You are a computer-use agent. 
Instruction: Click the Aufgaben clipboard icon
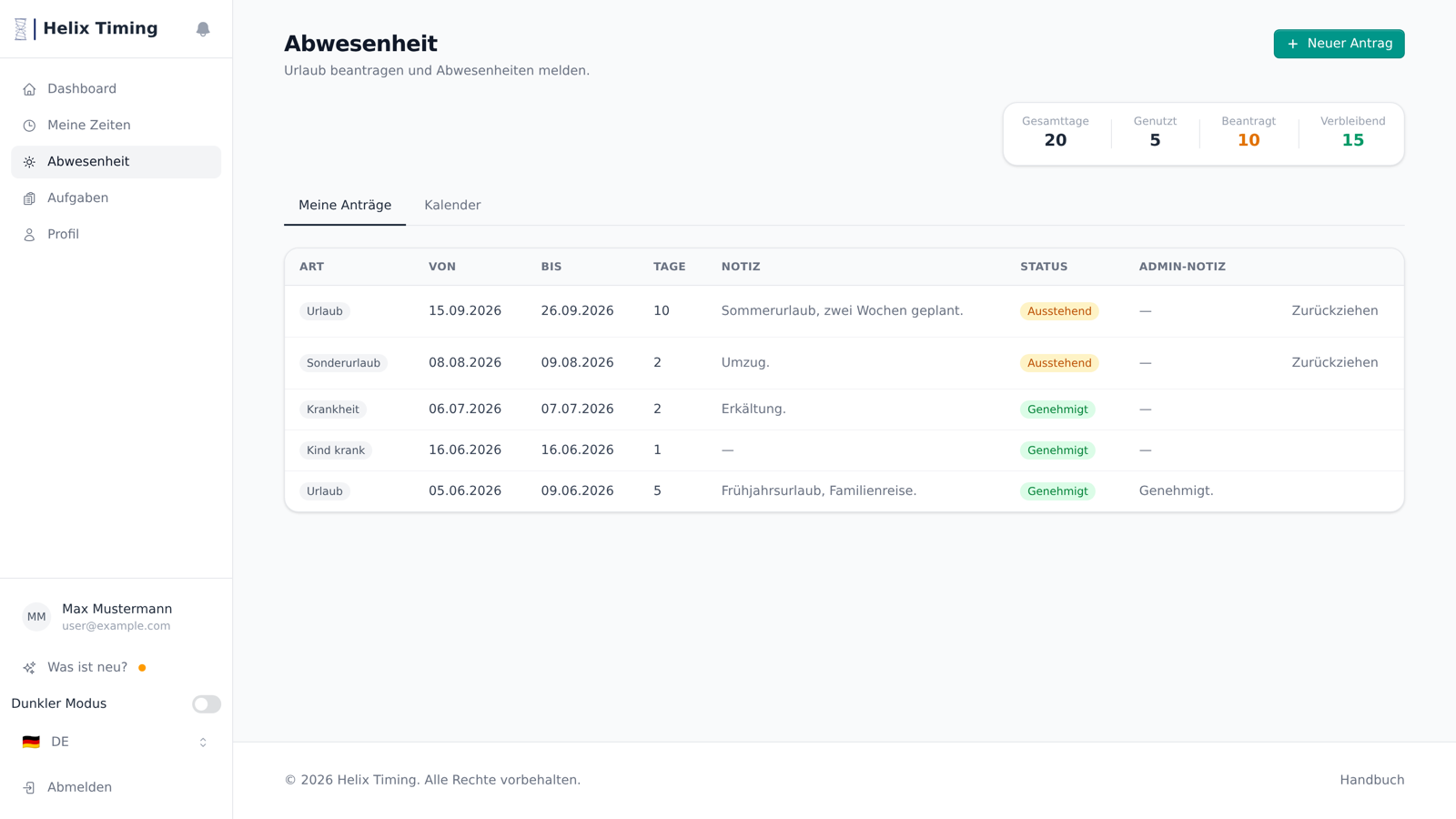[x=29, y=198]
